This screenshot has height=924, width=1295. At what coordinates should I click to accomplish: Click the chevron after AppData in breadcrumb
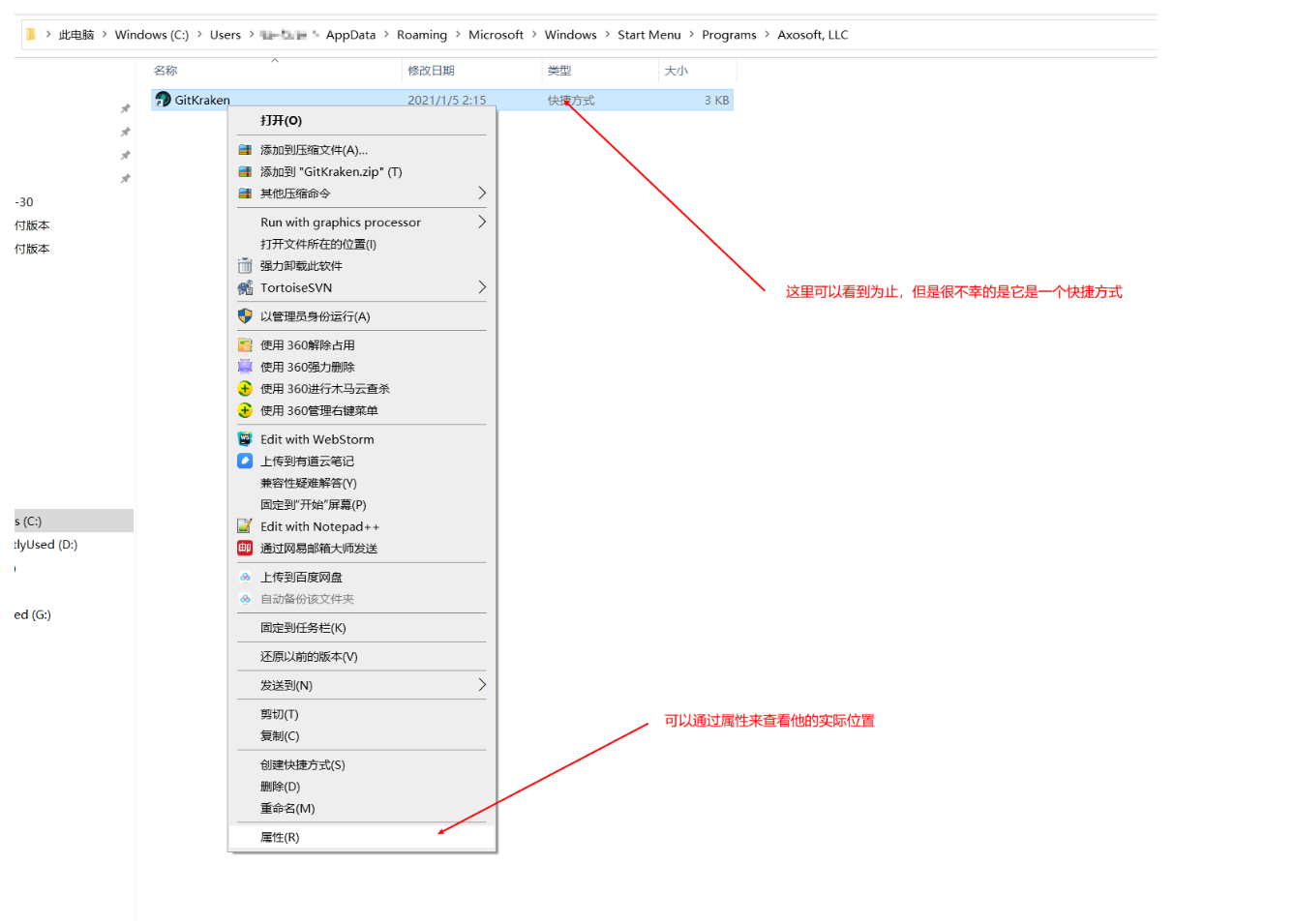point(386,34)
